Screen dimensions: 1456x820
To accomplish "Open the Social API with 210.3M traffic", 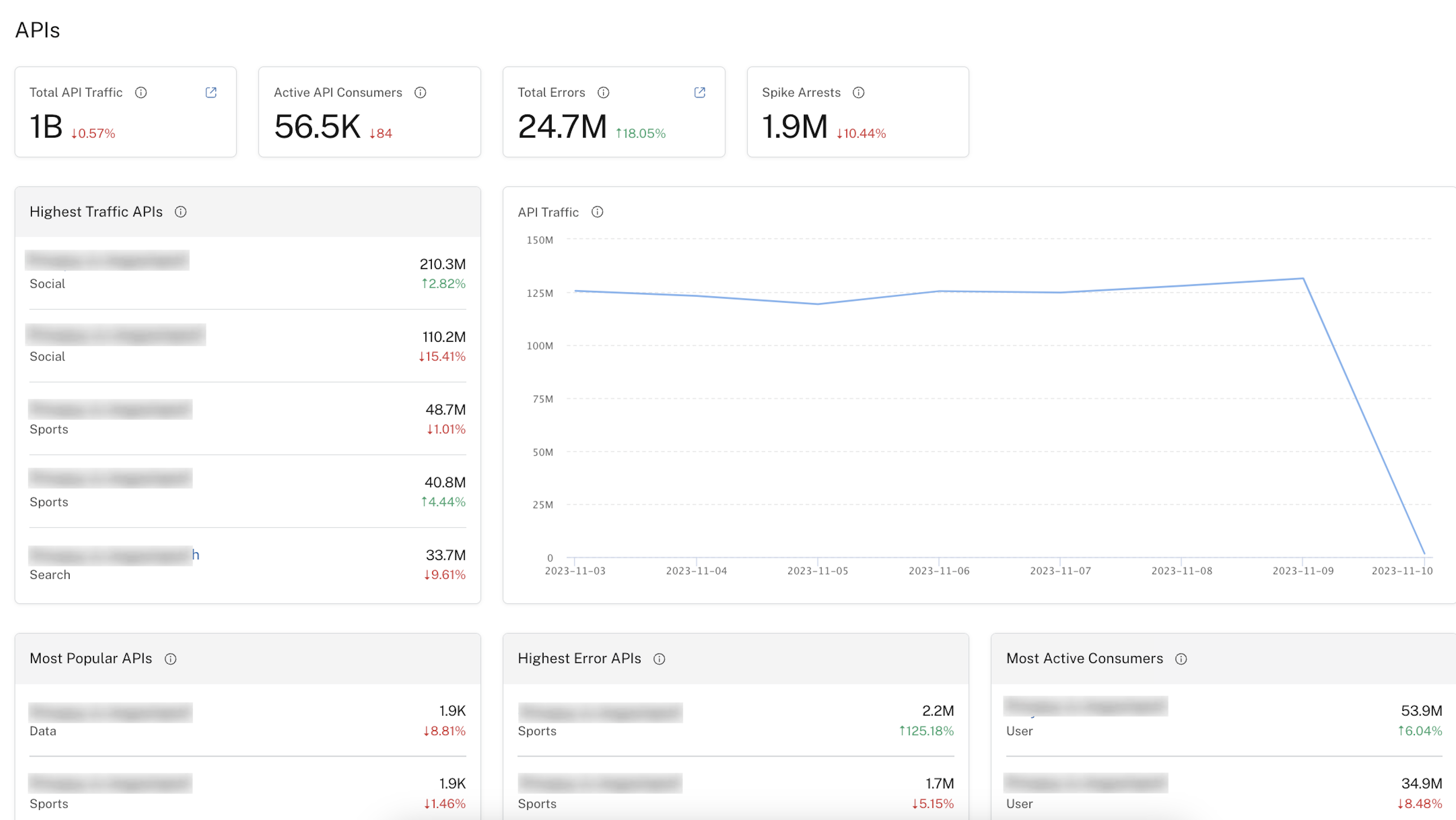I will point(107,261).
